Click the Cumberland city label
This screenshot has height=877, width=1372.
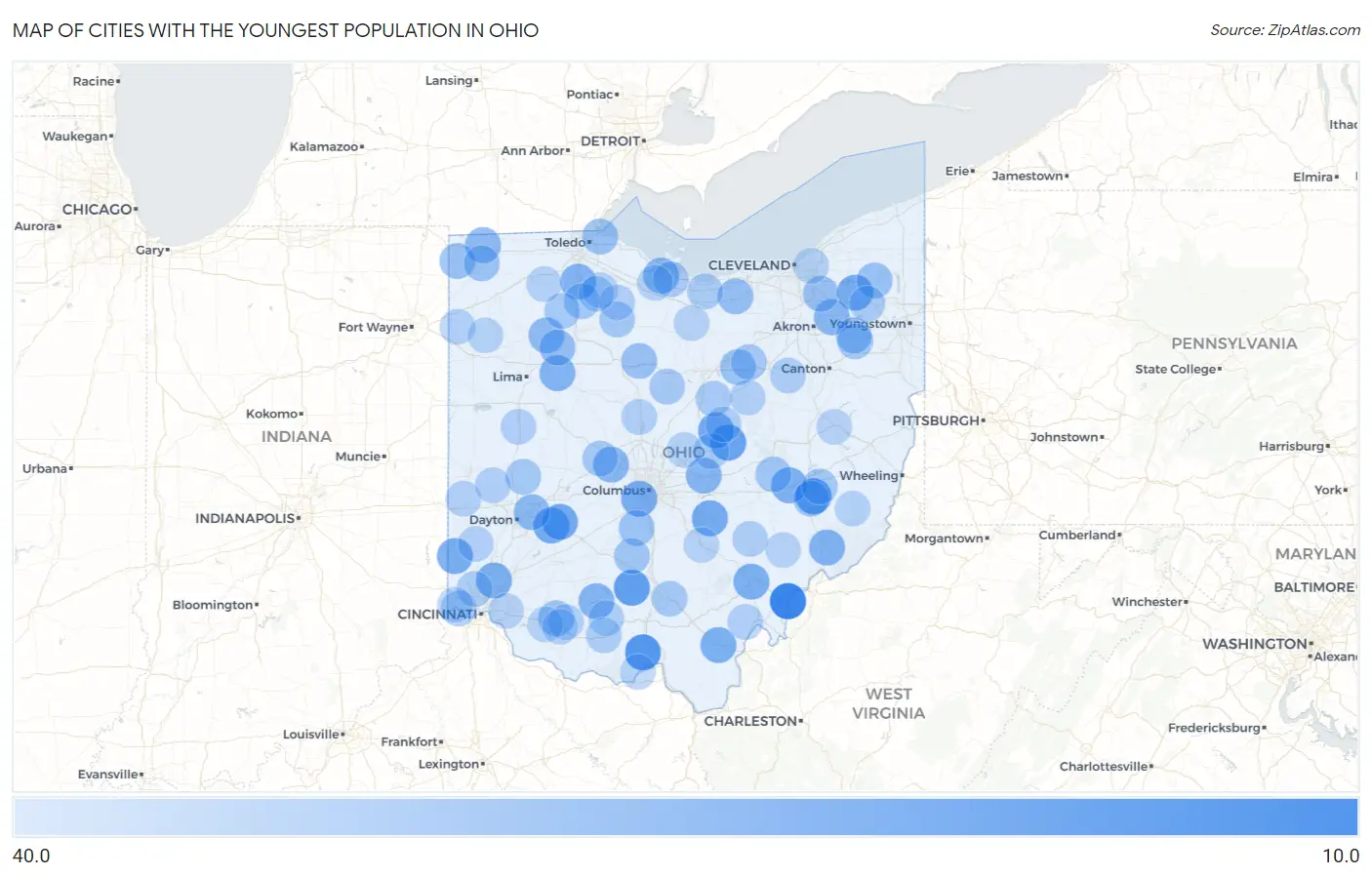1077,536
